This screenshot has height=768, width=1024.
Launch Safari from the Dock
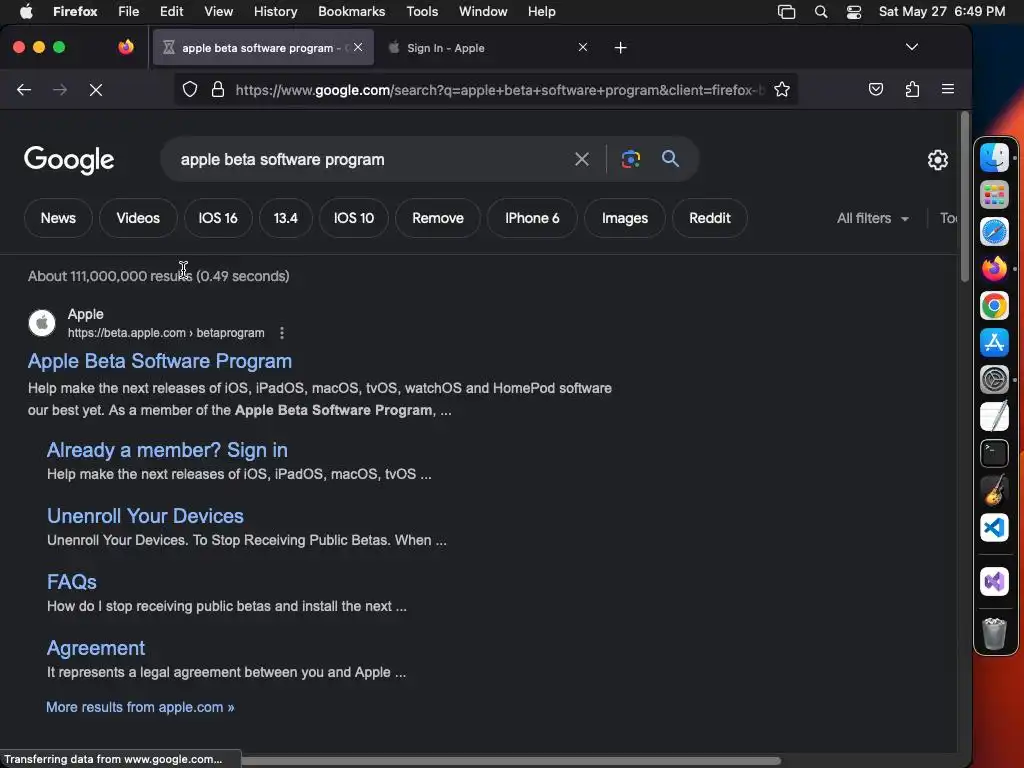tap(995, 232)
